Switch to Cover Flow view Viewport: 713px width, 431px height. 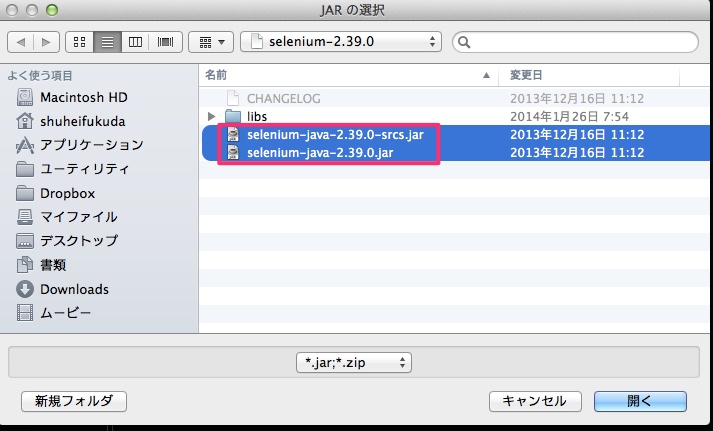pyautogui.click(x=166, y=42)
